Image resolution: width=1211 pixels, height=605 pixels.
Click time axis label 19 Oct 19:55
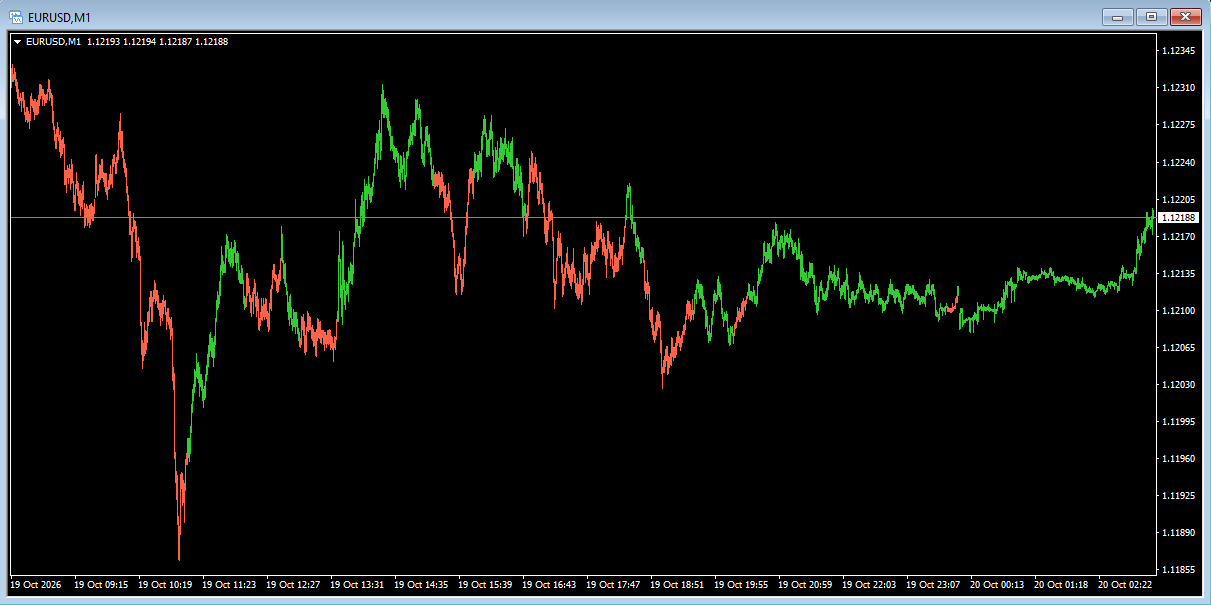point(741,584)
